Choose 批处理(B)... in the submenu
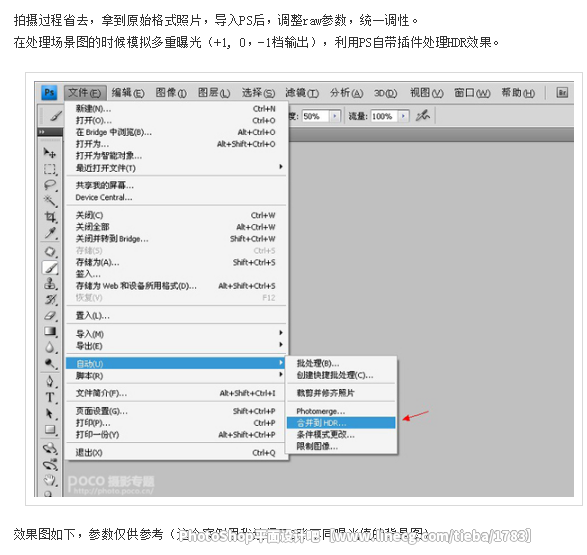The height and width of the screenshot is (555, 587). click(341, 363)
